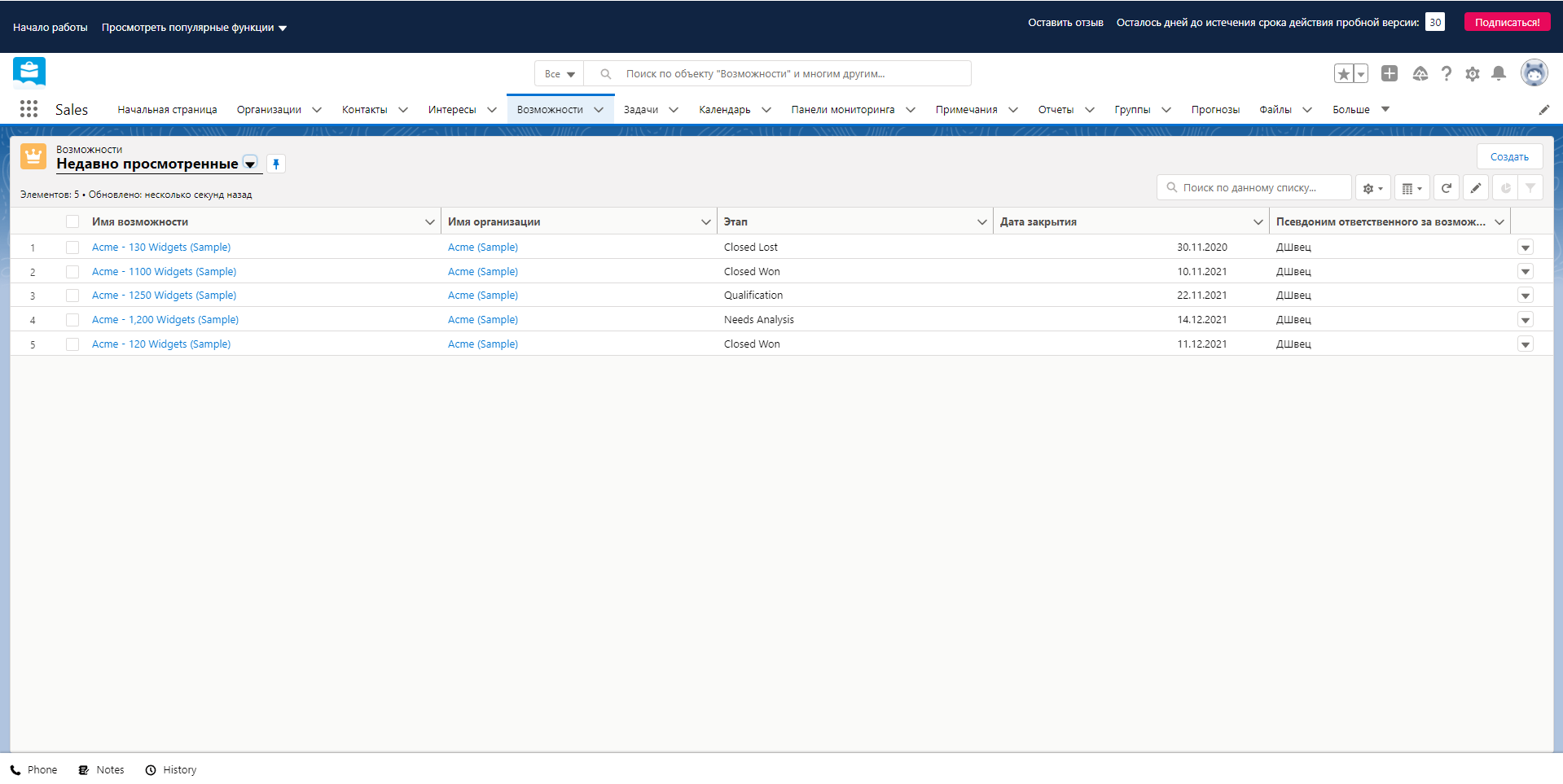Pin the Недавно просмотренные list view
The height and width of the screenshot is (784, 1563).
tap(276, 164)
